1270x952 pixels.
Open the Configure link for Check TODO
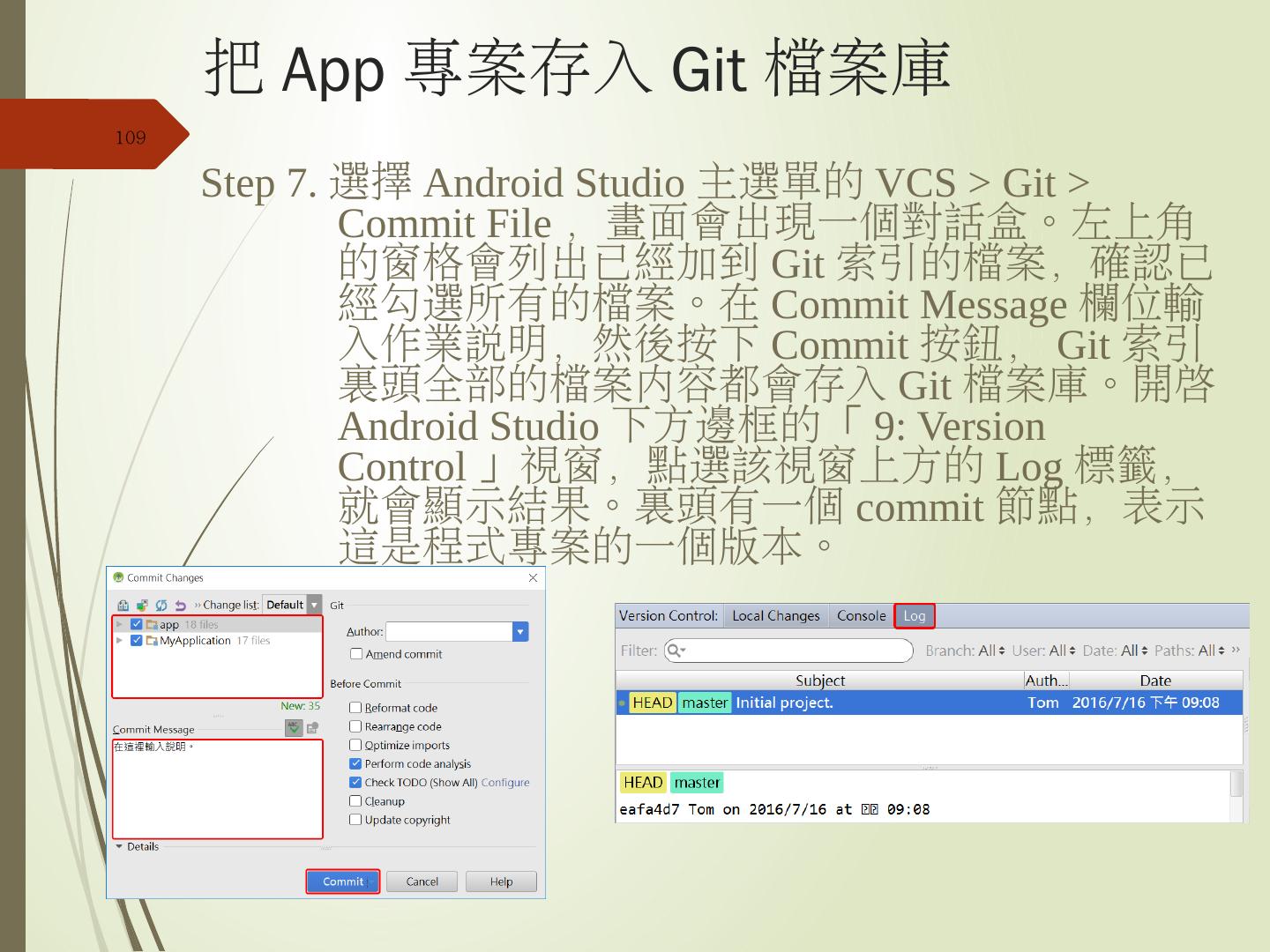click(x=505, y=783)
